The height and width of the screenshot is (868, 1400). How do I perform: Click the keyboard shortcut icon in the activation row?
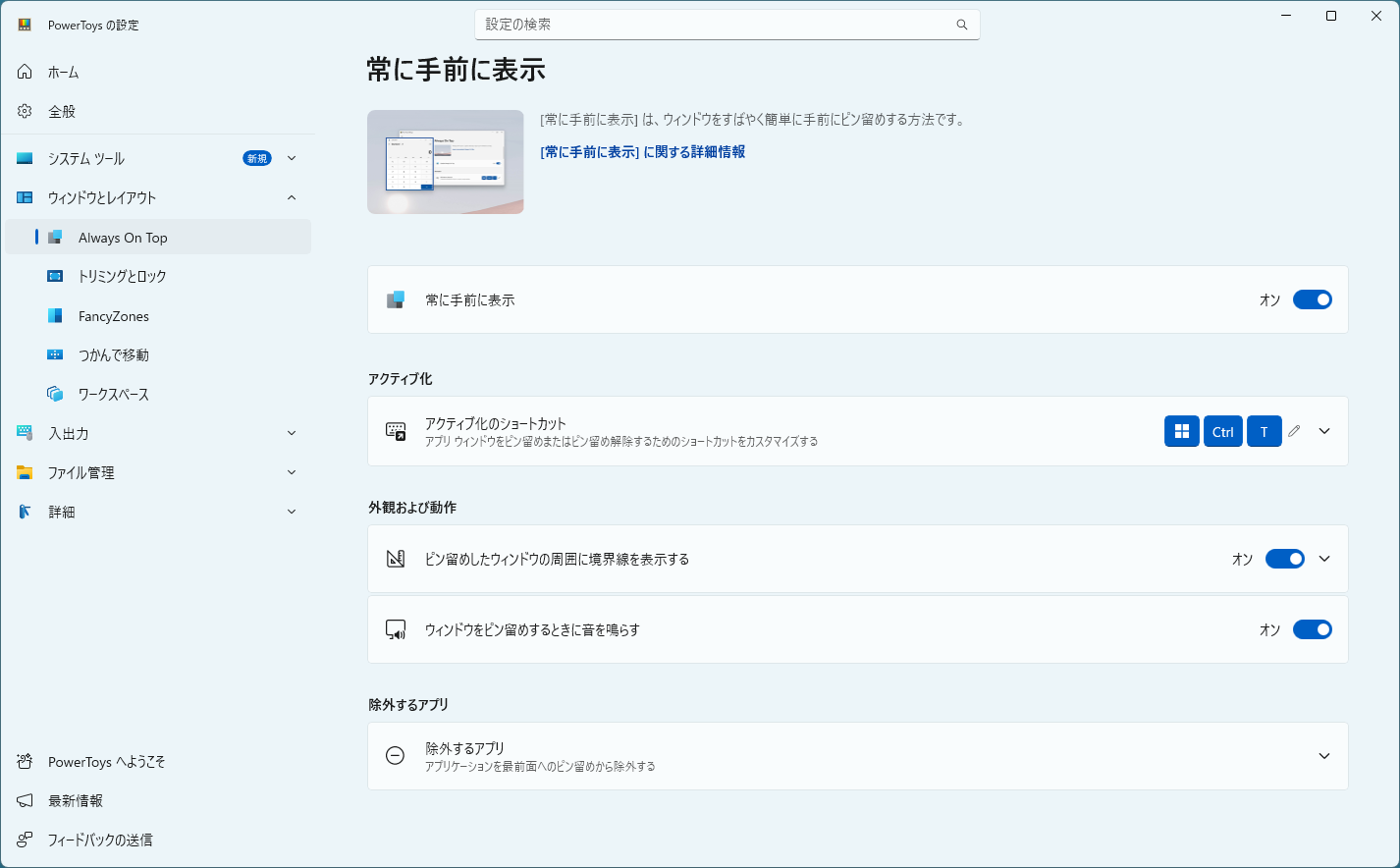point(396,431)
